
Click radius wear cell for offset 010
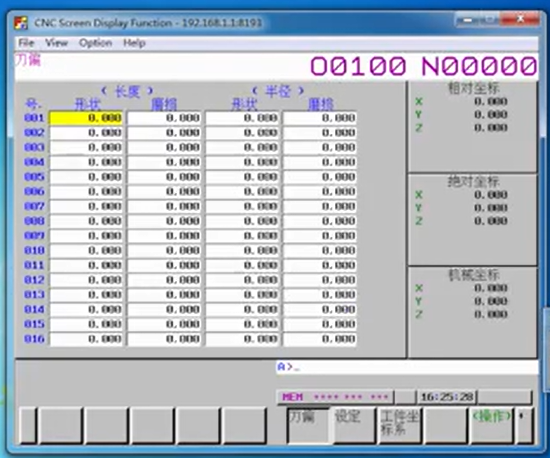point(320,250)
